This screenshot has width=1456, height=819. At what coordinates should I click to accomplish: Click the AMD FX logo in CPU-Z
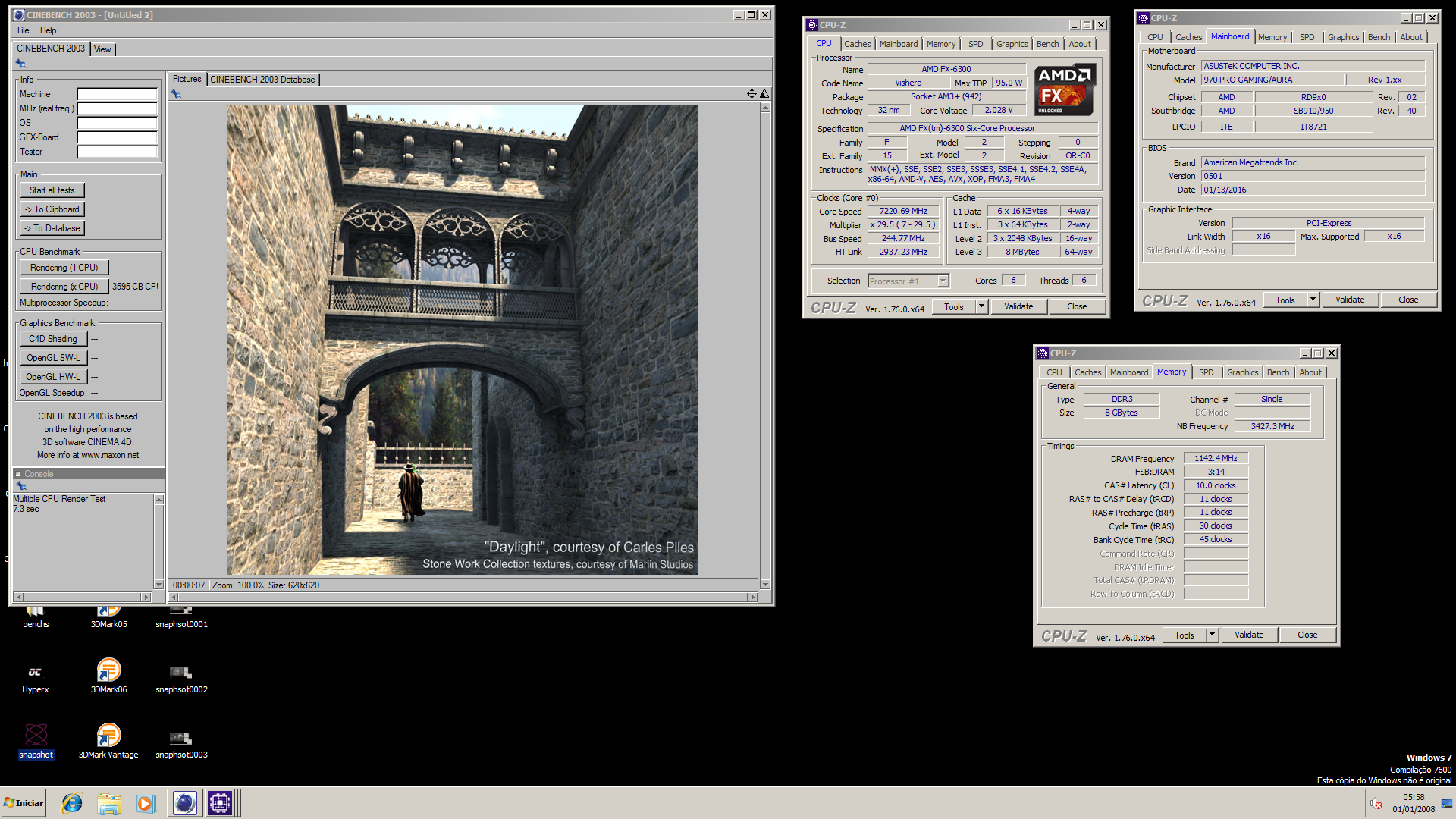click(x=1065, y=89)
